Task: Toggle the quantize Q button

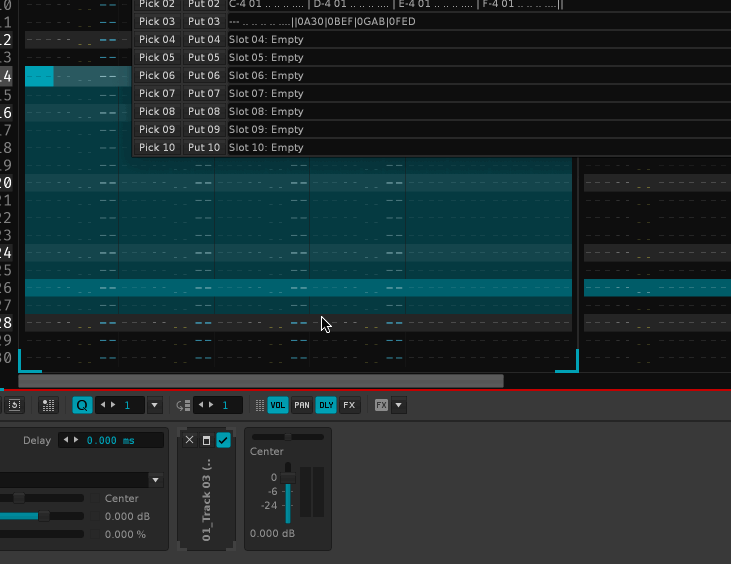Action: [x=82, y=405]
